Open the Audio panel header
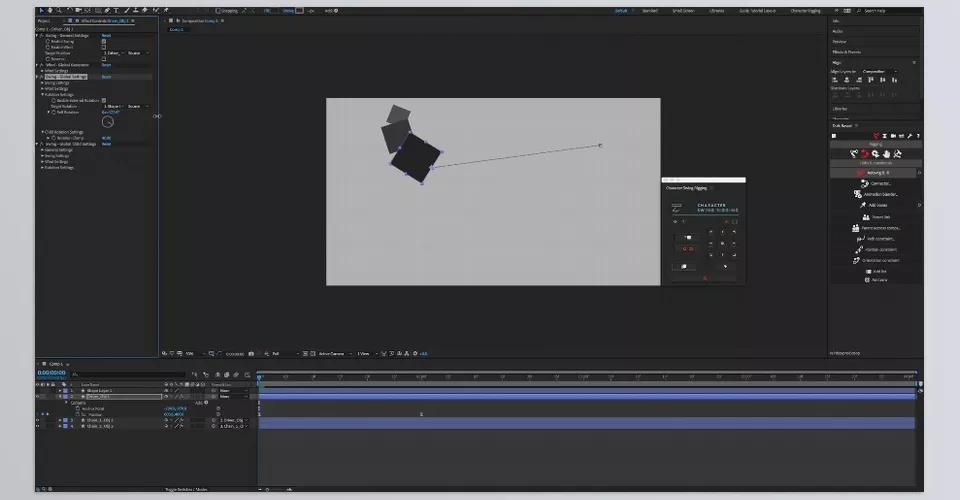The height and width of the screenshot is (500, 960). [838, 31]
